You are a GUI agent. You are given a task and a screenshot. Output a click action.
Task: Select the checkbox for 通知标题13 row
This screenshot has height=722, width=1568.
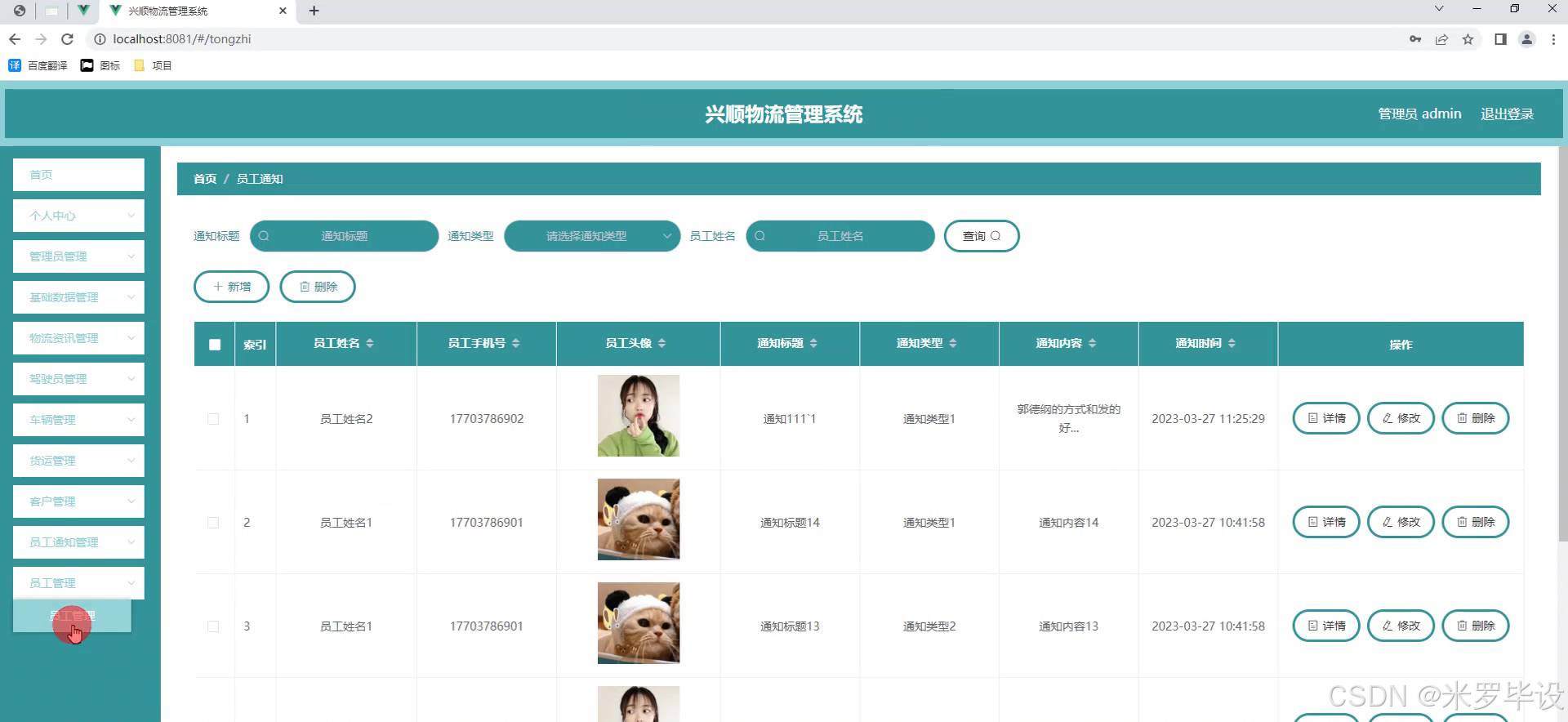point(213,626)
